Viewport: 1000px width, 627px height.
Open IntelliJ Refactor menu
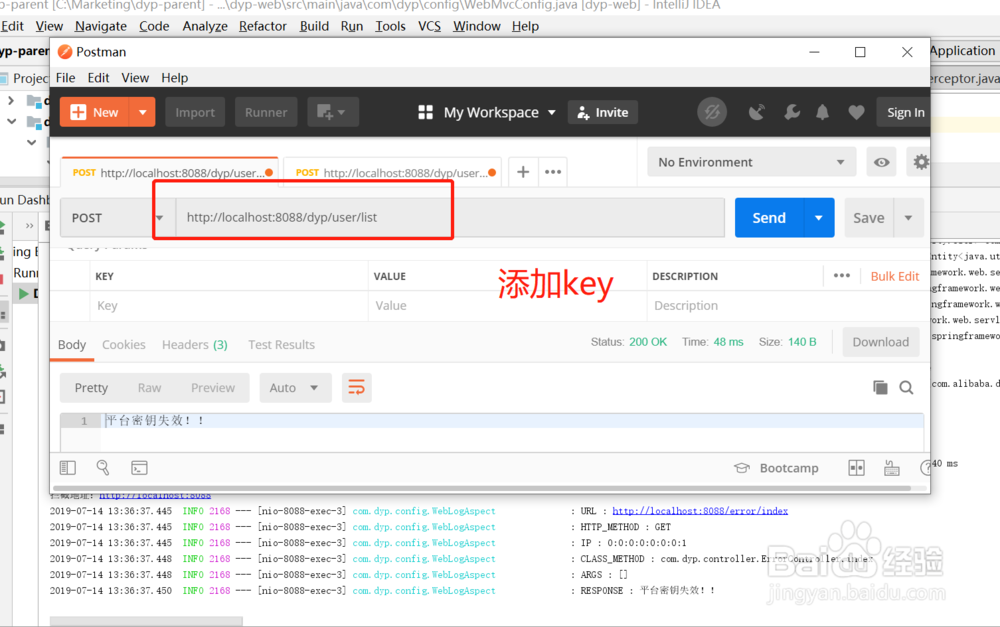click(263, 26)
